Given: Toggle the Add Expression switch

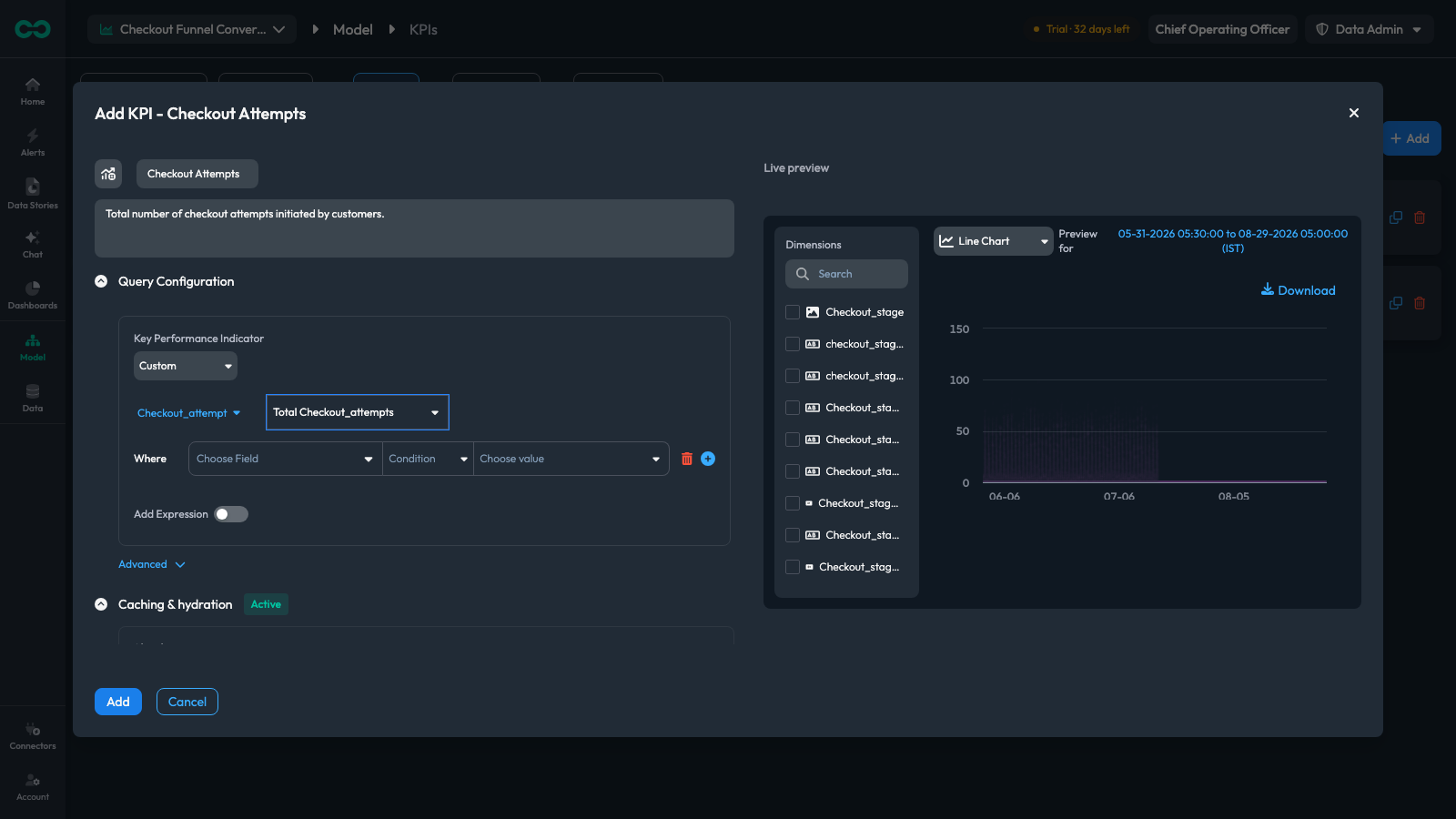Looking at the screenshot, I should (231, 514).
